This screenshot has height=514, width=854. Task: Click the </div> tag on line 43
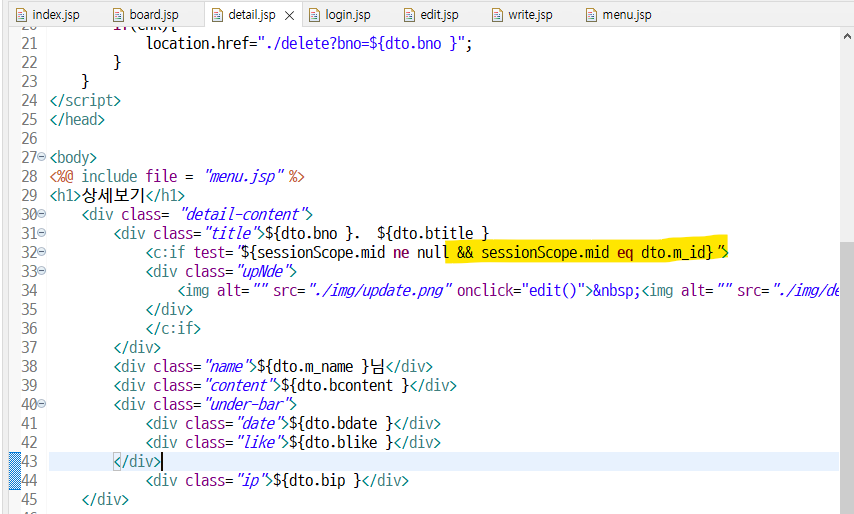click(x=137, y=462)
